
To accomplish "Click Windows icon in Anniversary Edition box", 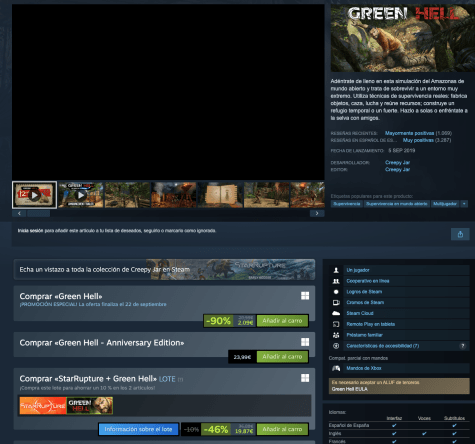I will click(305, 342).
